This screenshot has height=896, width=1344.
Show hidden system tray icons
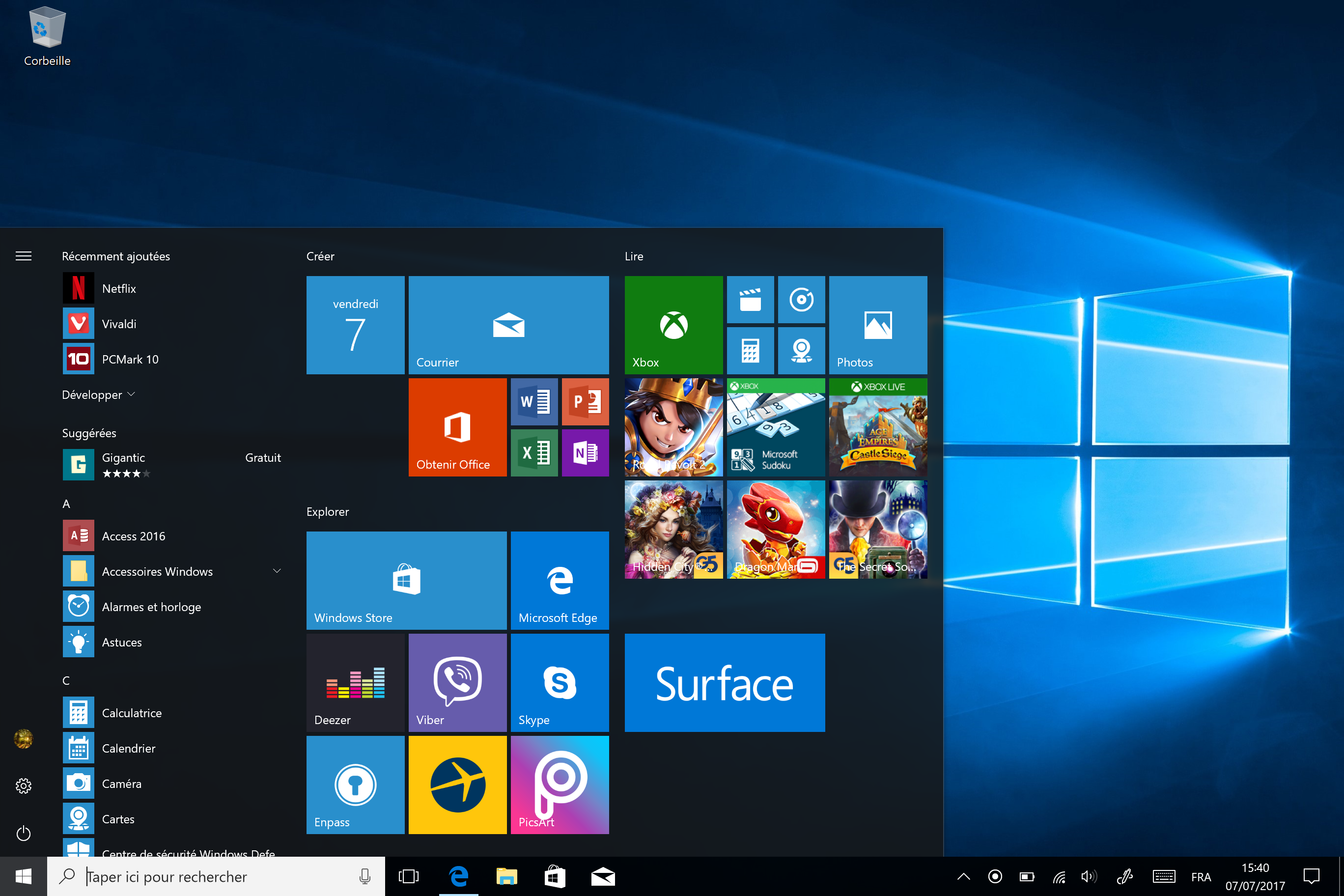click(x=963, y=876)
